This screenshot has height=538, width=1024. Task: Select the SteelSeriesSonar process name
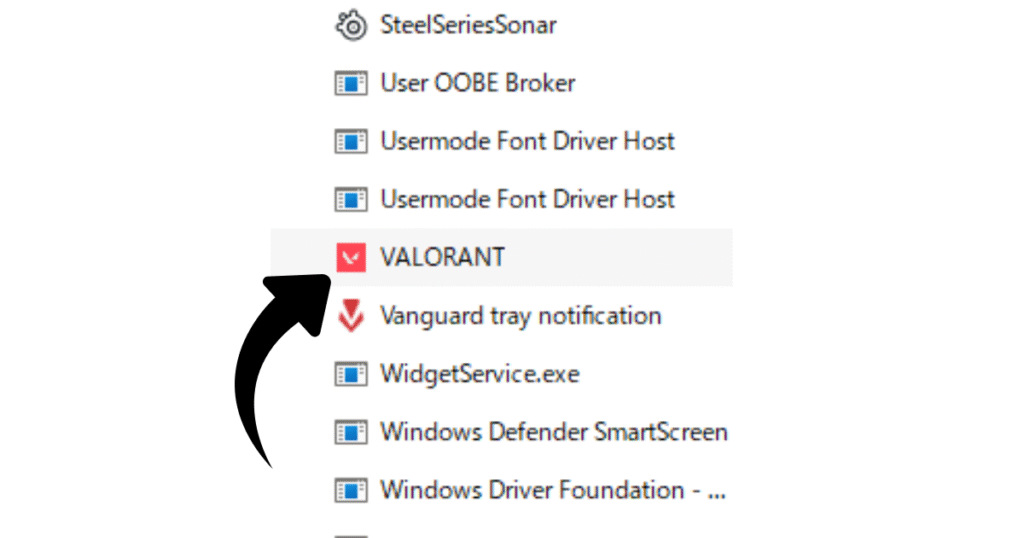click(468, 25)
